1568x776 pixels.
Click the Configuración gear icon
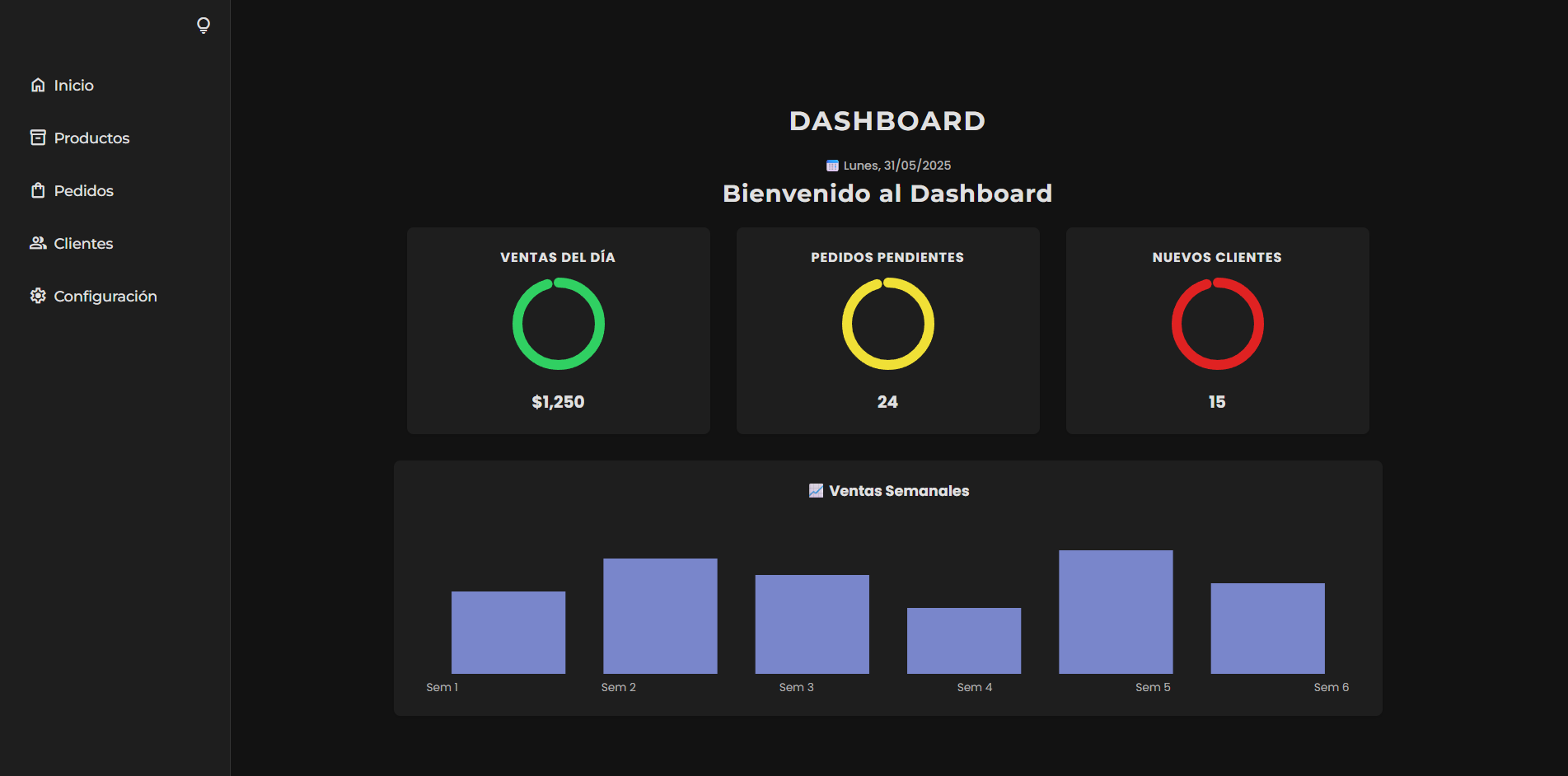pos(38,296)
